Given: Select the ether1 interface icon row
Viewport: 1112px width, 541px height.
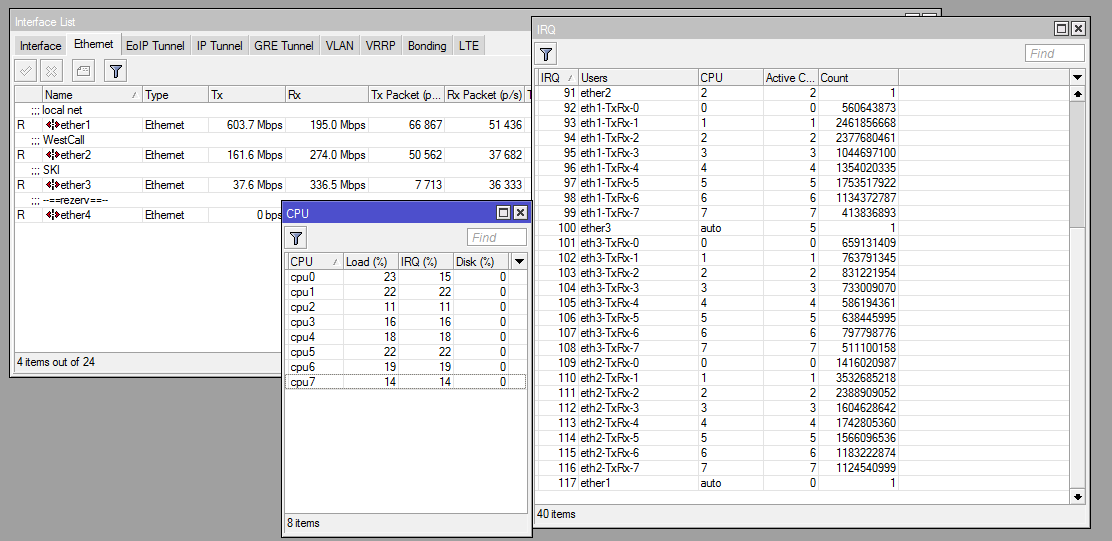Looking at the screenshot, I should pyautogui.click(x=54, y=125).
